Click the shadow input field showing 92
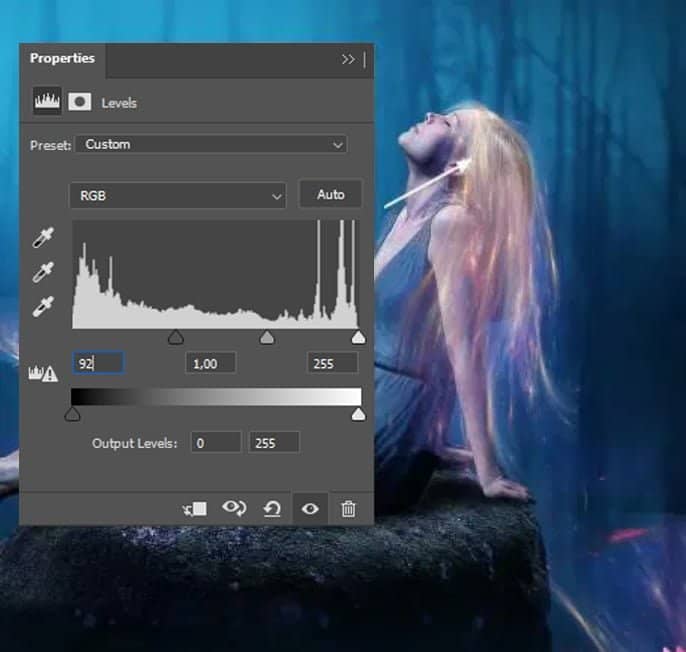 click(x=98, y=363)
